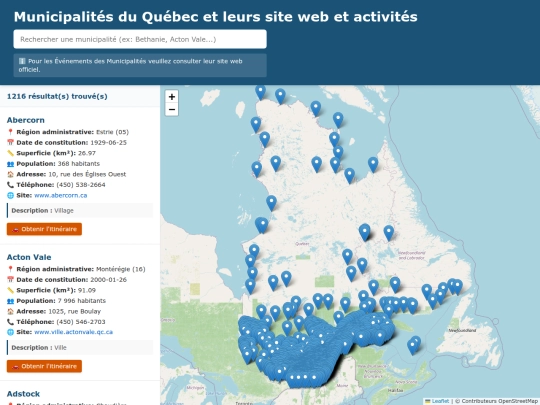
Task: Open the Leaflet attribution link
Action: pos(440,401)
